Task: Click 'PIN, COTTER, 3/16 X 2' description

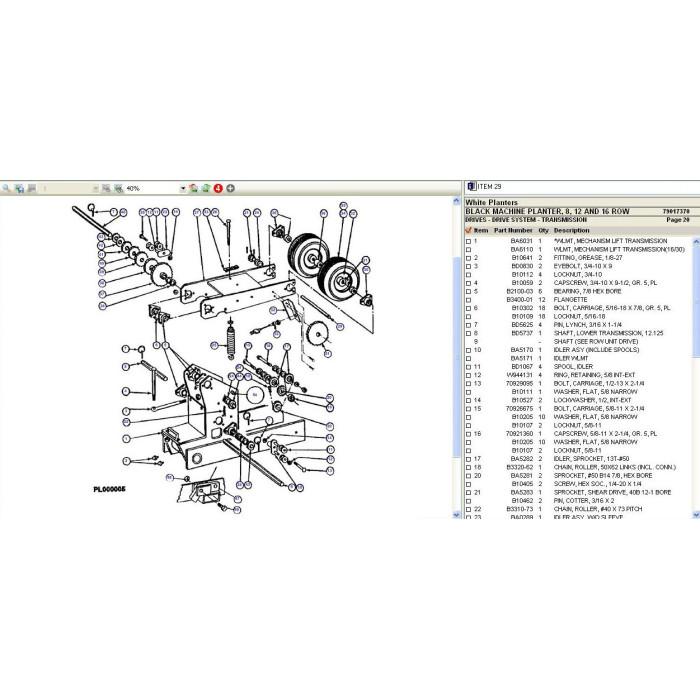Action: 583,501
